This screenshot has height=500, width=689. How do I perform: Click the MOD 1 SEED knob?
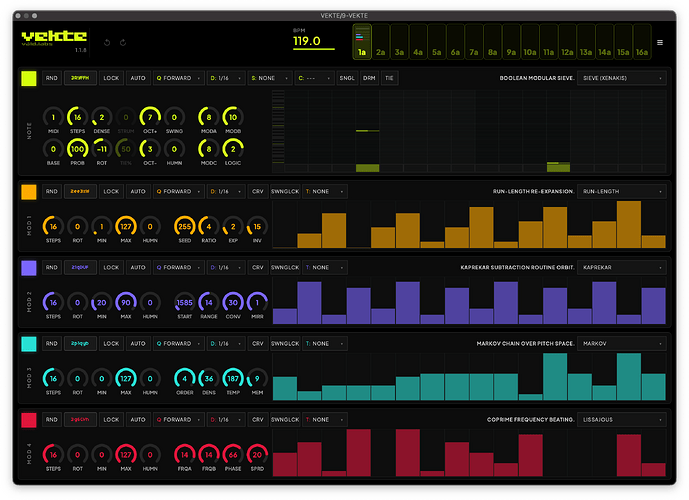click(x=185, y=227)
